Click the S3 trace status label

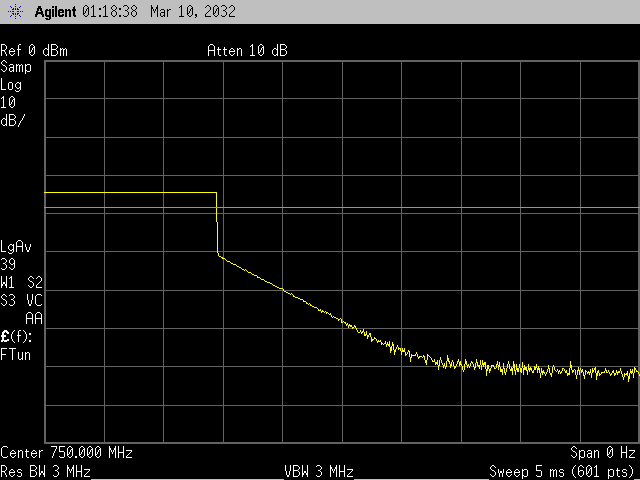(8, 301)
